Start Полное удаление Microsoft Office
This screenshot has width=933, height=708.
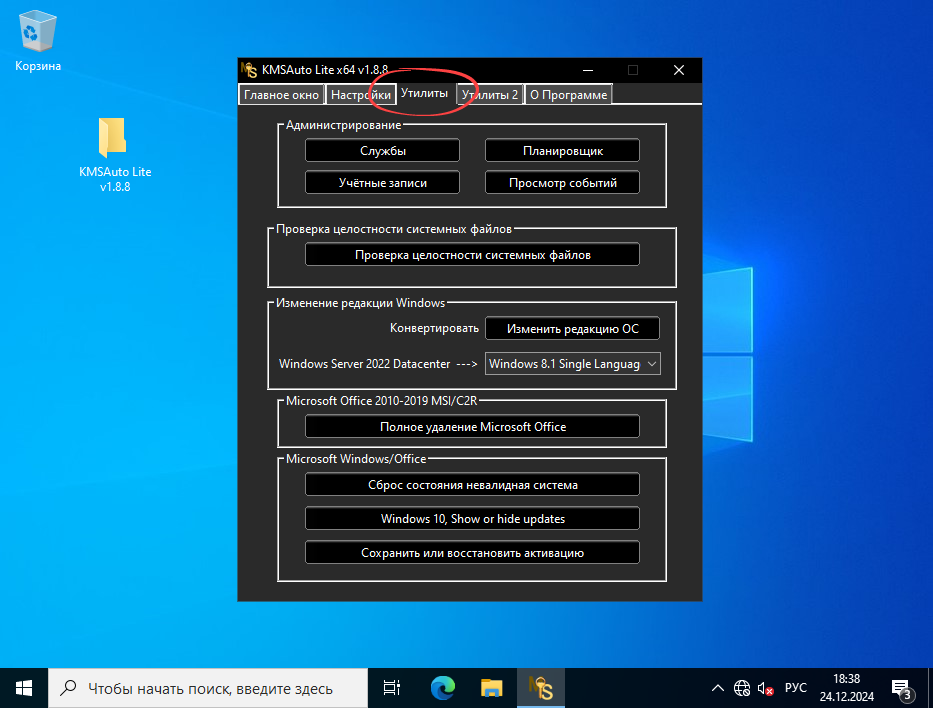(472, 426)
